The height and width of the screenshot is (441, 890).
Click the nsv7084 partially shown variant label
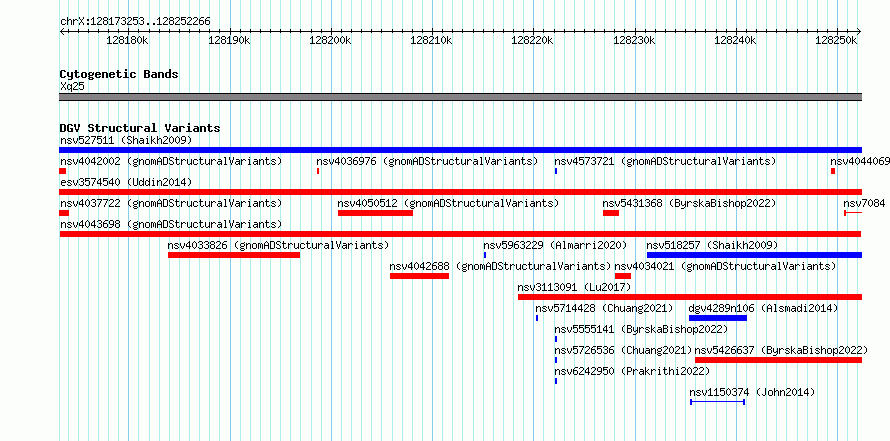click(864, 203)
